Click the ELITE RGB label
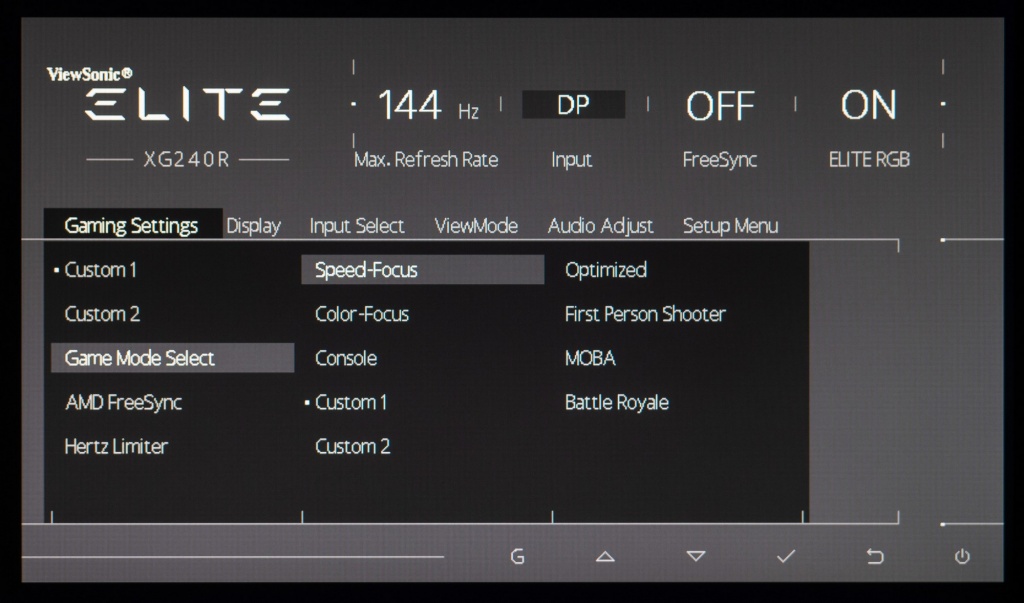Viewport: 1024px width, 603px height. 869,160
